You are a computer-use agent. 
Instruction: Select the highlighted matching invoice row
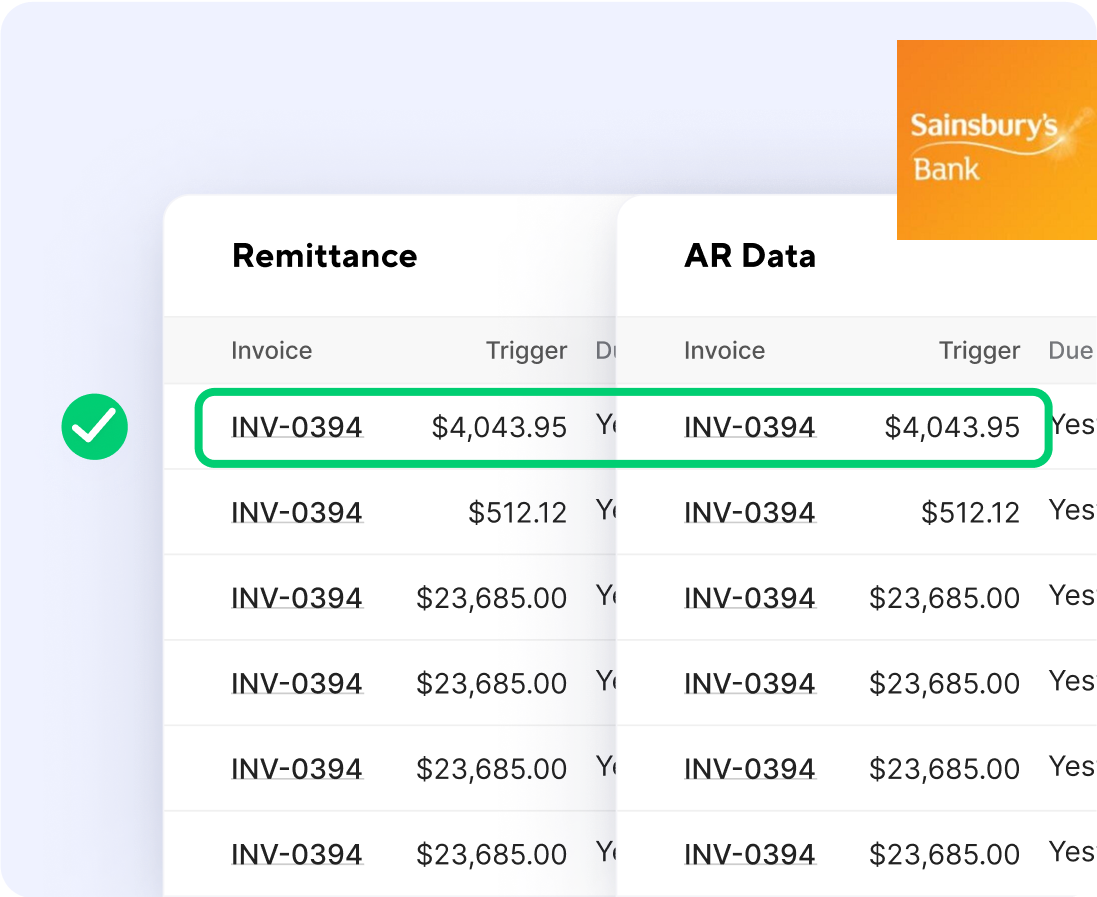(620, 426)
